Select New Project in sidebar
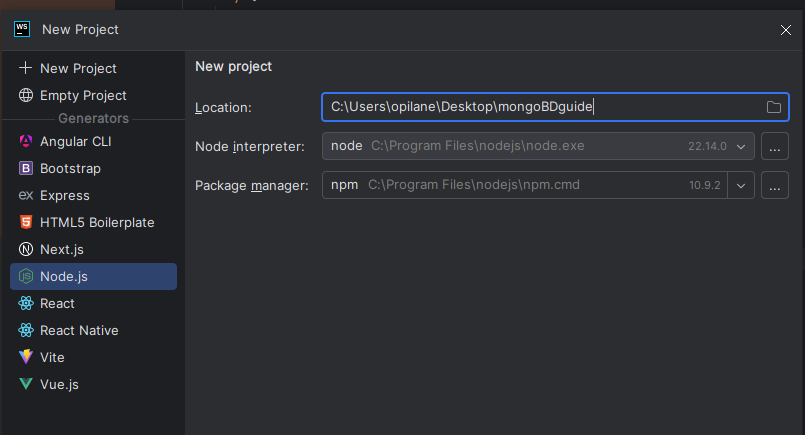This screenshot has height=435, width=805. 78,68
